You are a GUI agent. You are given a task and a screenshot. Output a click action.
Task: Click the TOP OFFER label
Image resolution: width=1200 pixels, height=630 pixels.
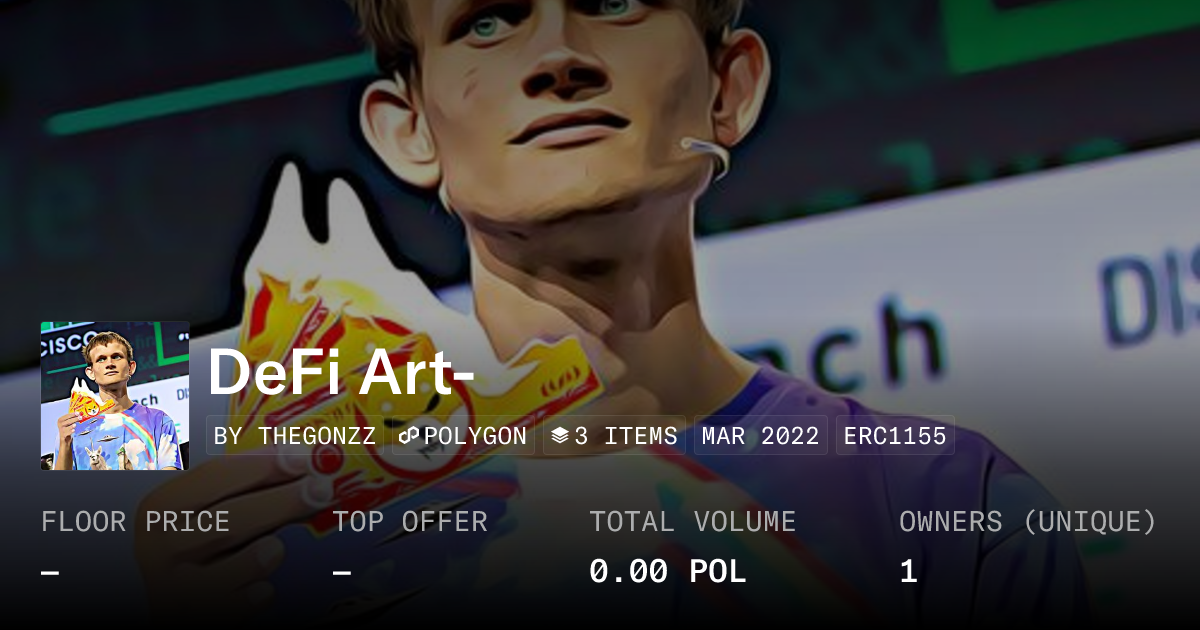coord(410,521)
